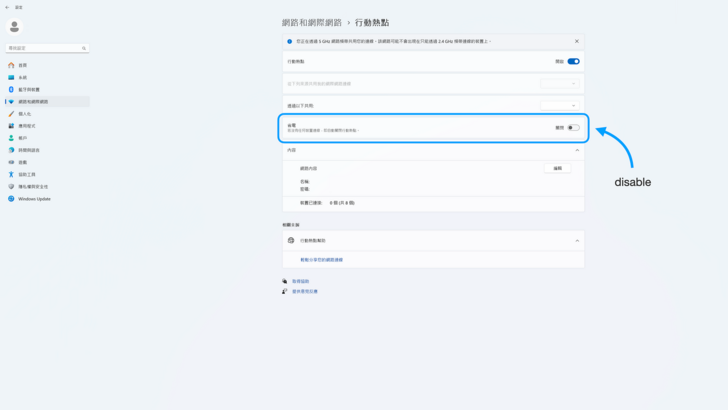Click the user account avatar

tap(14, 26)
